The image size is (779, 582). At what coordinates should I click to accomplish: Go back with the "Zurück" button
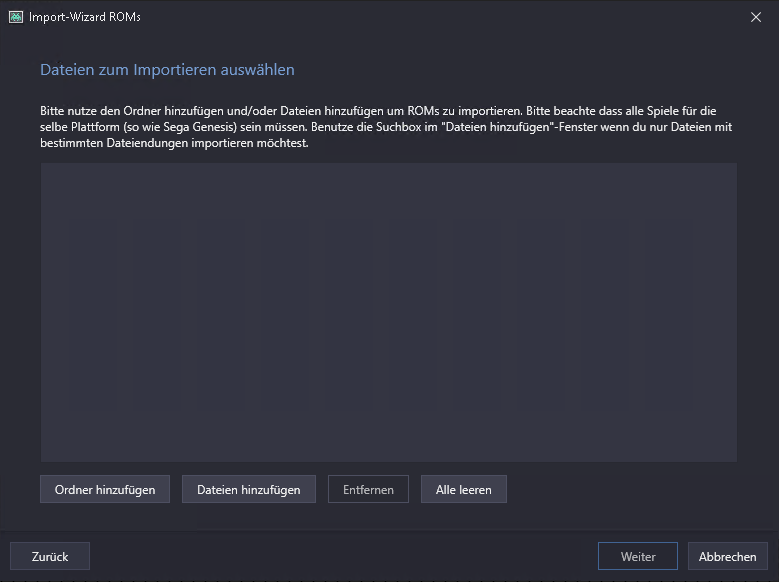(50, 556)
